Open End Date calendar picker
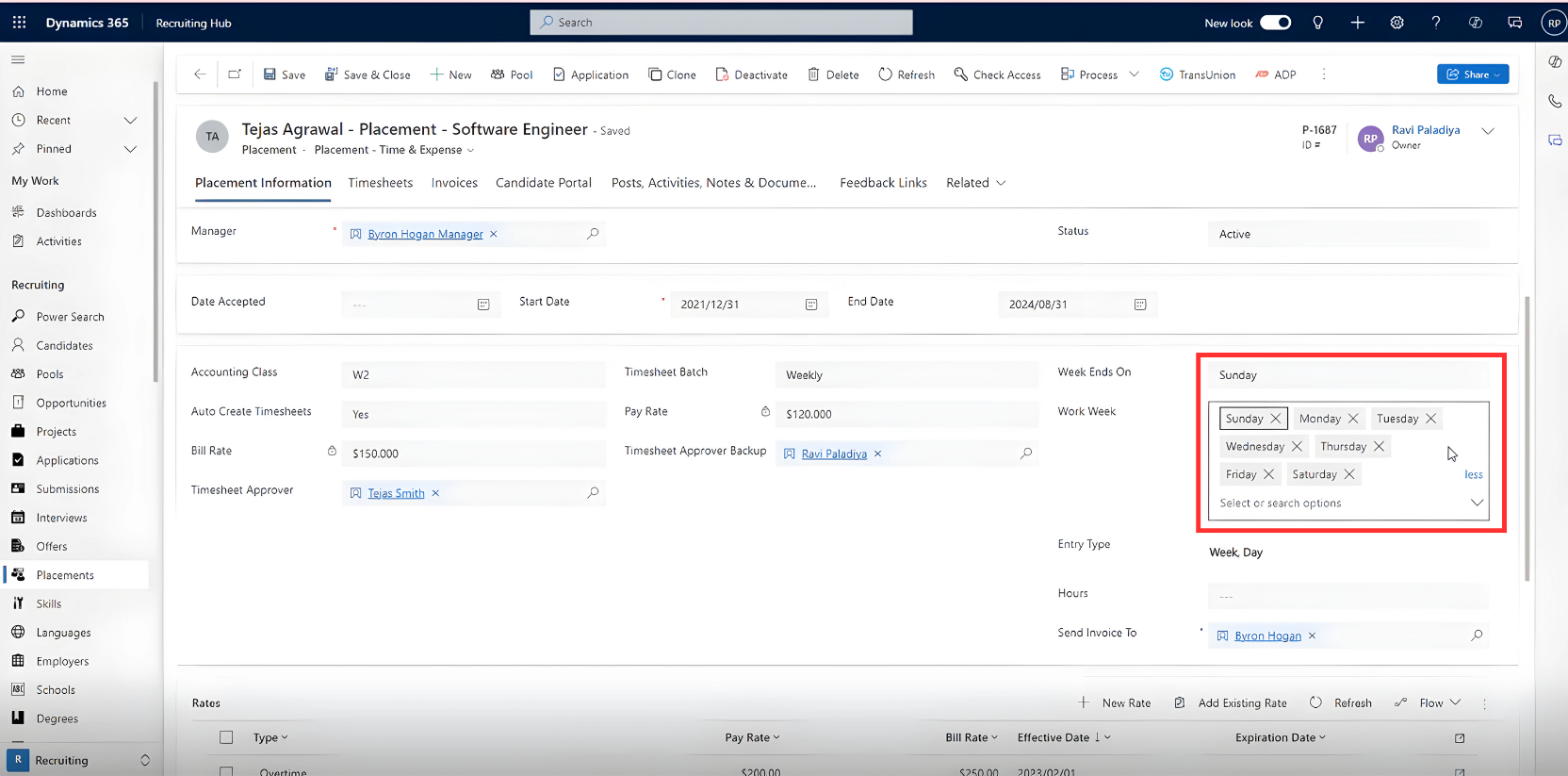 coord(1140,305)
